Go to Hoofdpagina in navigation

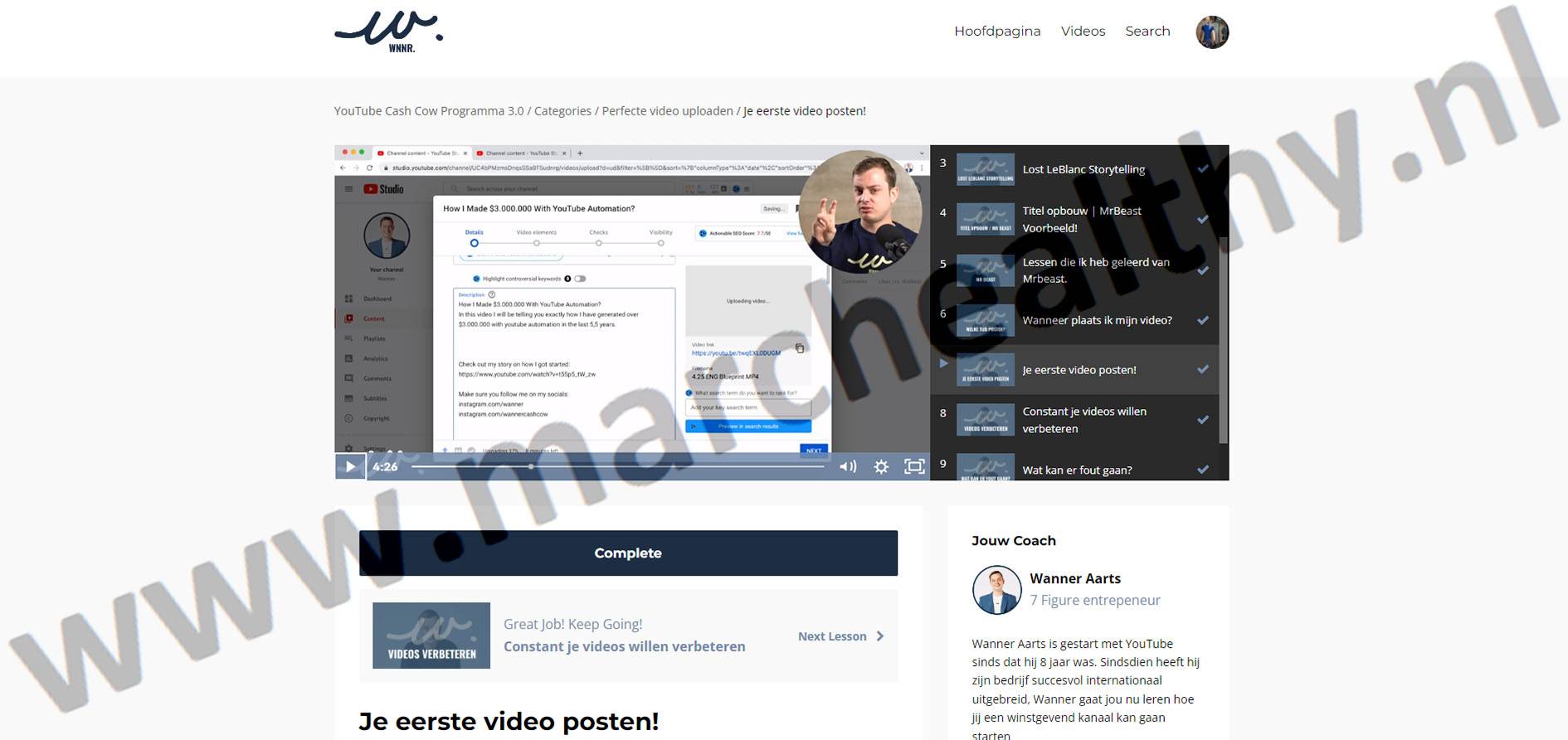point(996,32)
